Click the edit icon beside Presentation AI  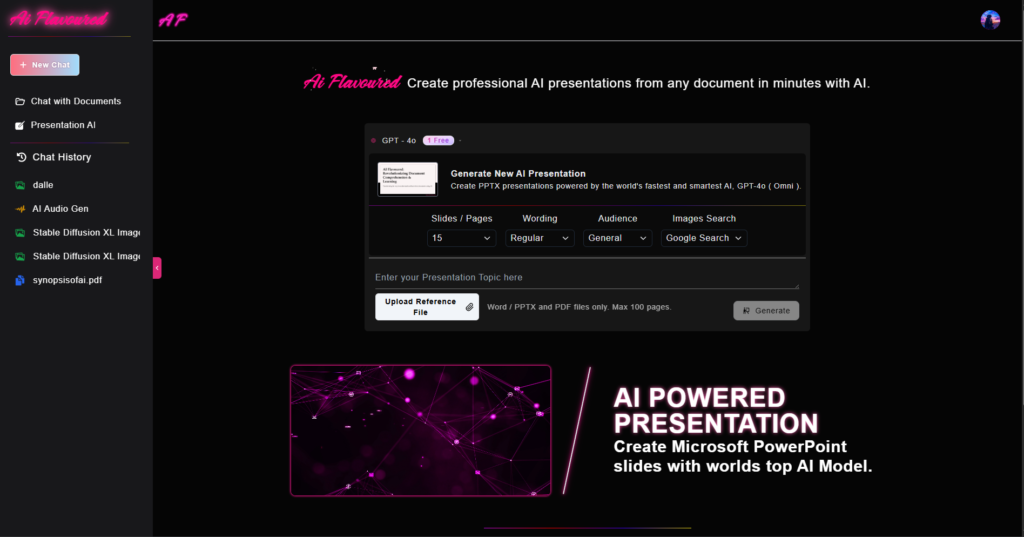[x=20, y=125]
